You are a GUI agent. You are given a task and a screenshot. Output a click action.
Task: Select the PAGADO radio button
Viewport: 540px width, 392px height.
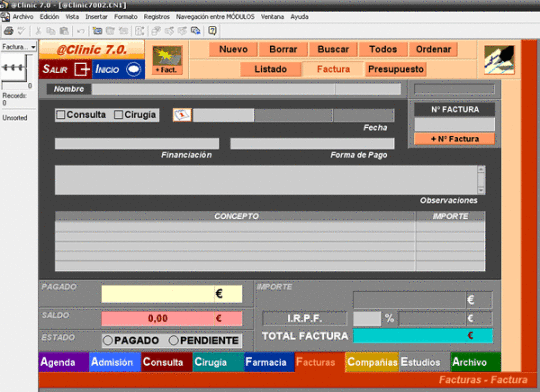coord(108,340)
